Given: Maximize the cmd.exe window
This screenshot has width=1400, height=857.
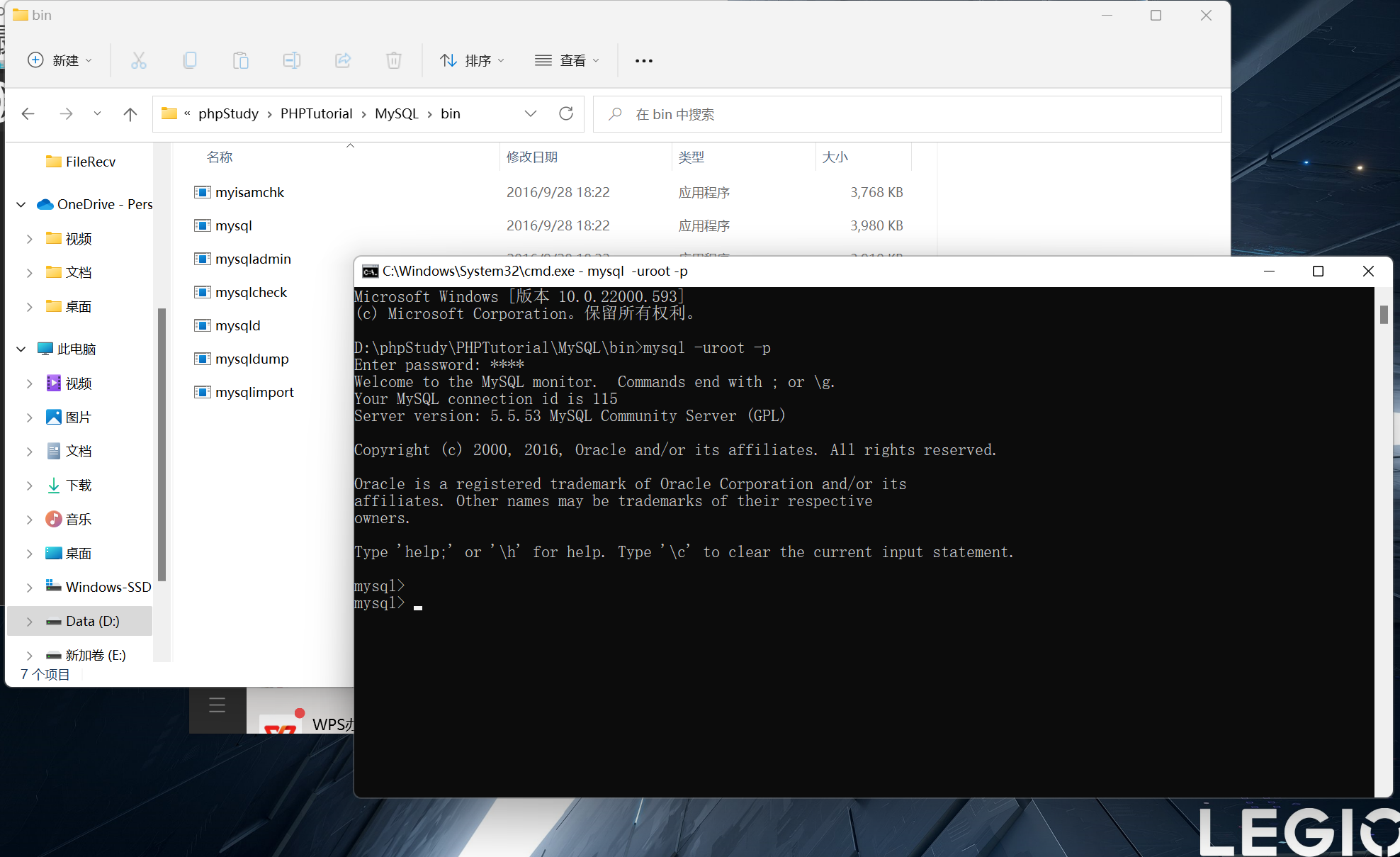Looking at the screenshot, I should 1319,271.
